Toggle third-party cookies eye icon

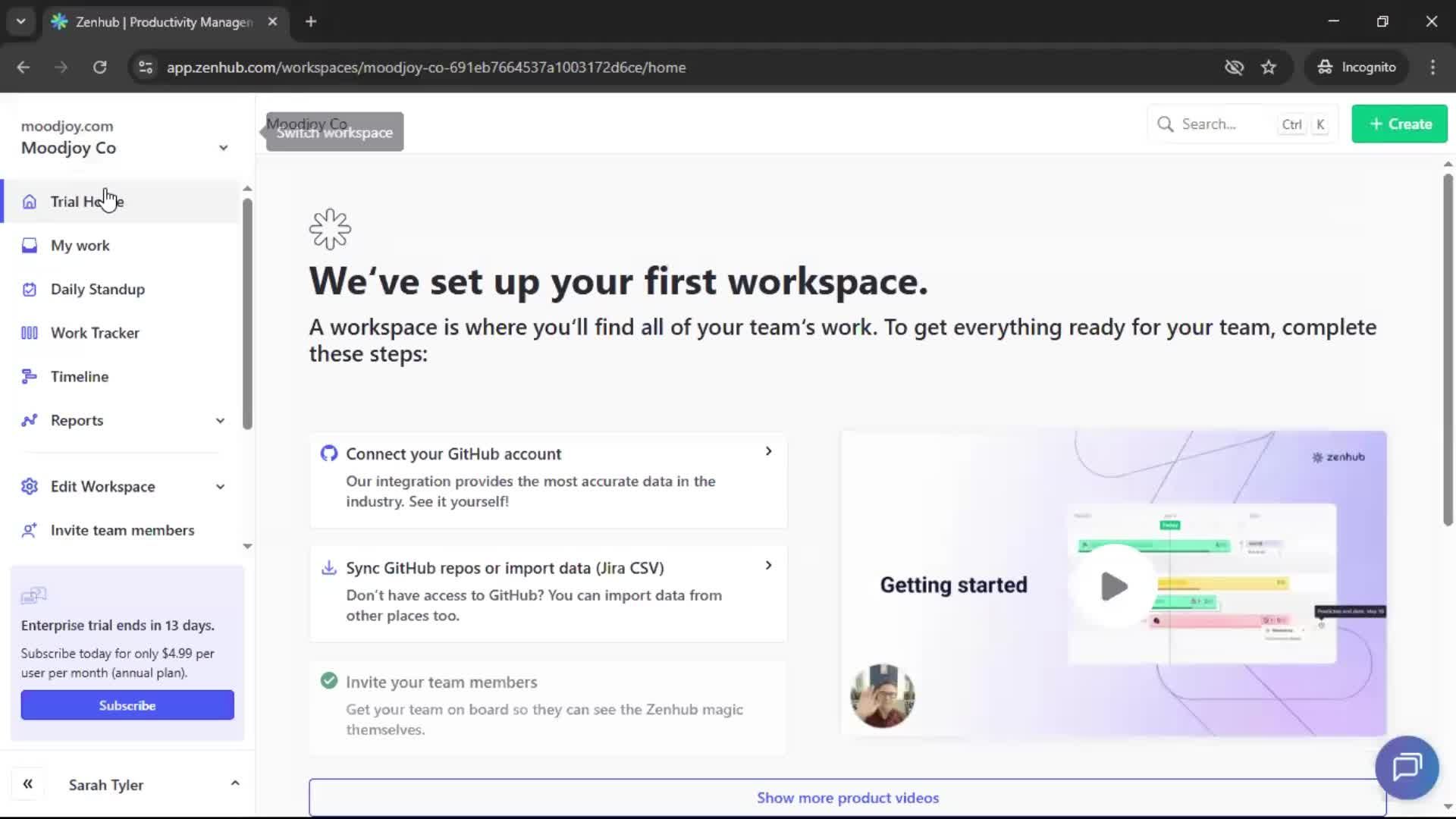[1235, 67]
